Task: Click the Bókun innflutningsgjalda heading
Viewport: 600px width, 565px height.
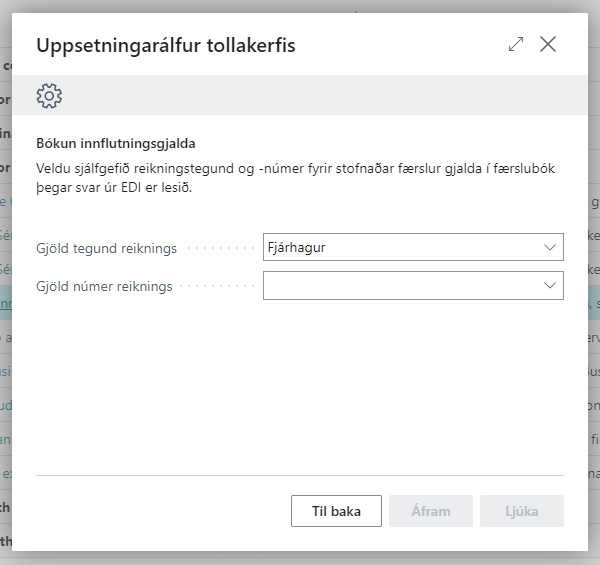Action: pos(115,142)
